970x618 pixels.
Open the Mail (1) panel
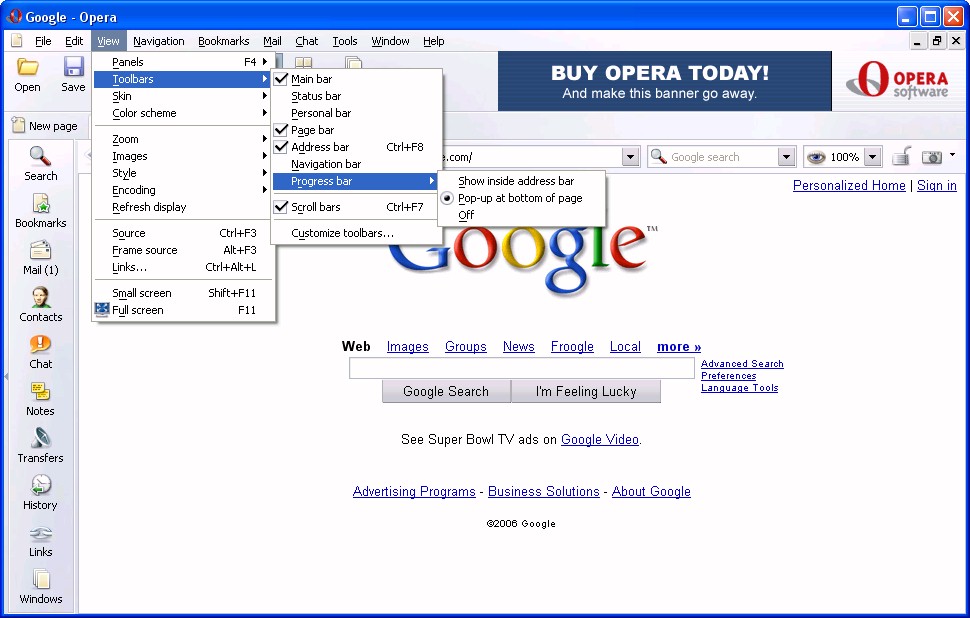coord(40,258)
